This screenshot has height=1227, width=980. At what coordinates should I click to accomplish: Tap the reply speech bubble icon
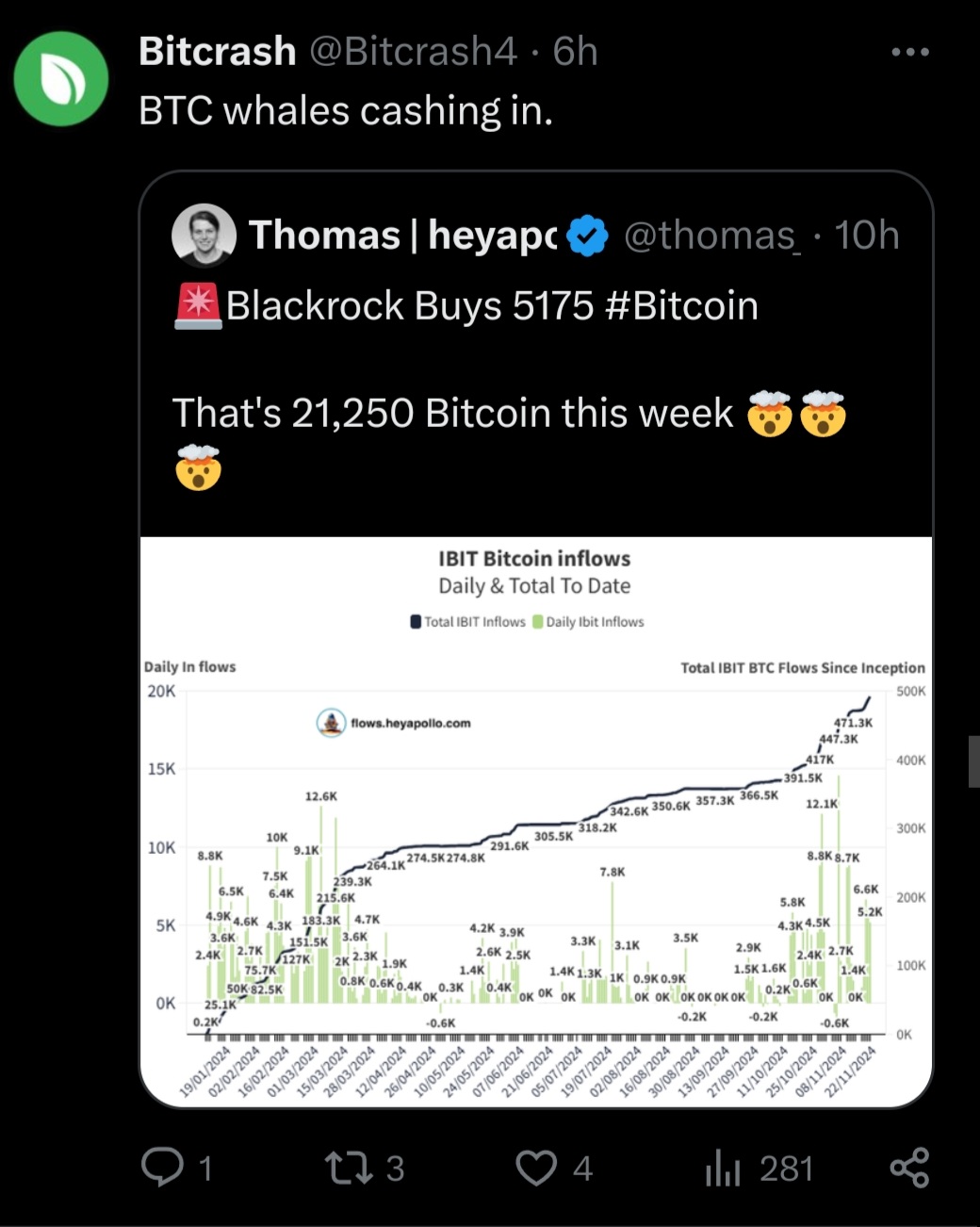(x=162, y=1168)
